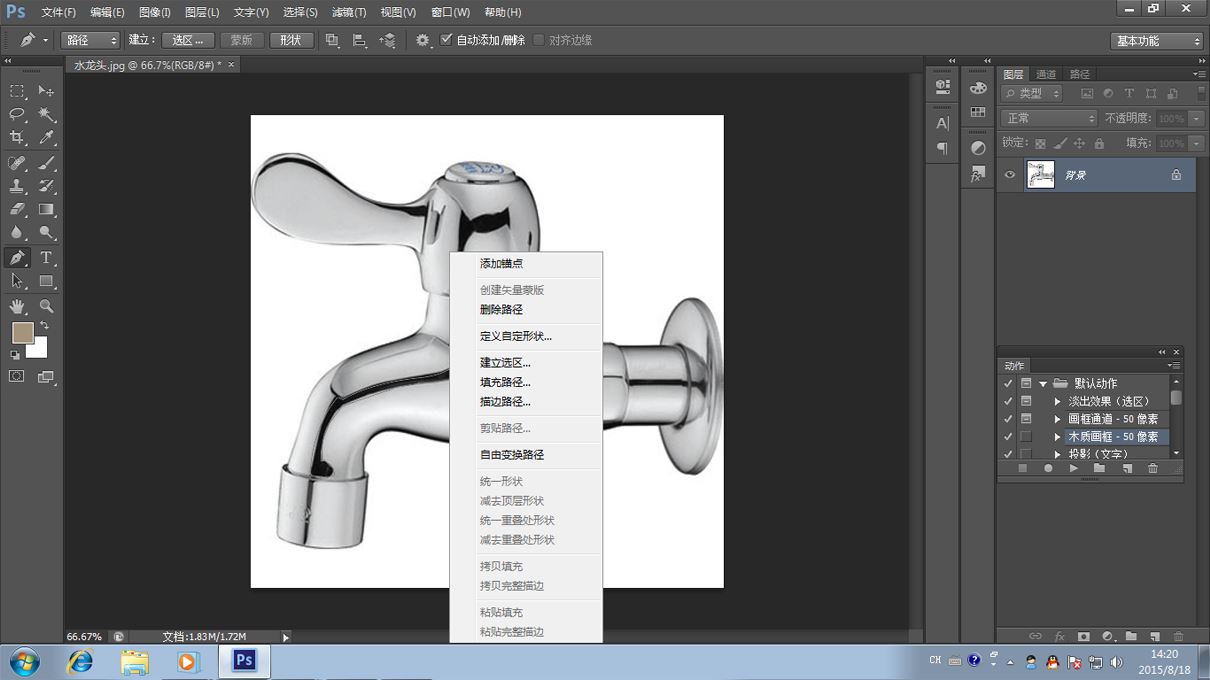Change screen mode from toolbox
The image size is (1210, 680).
(x=46, y=377)
